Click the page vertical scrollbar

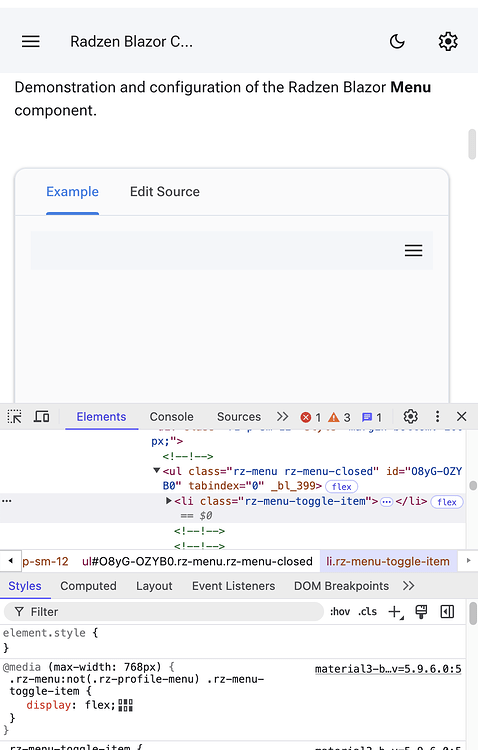pyautogui.click(x=472, y=143)
